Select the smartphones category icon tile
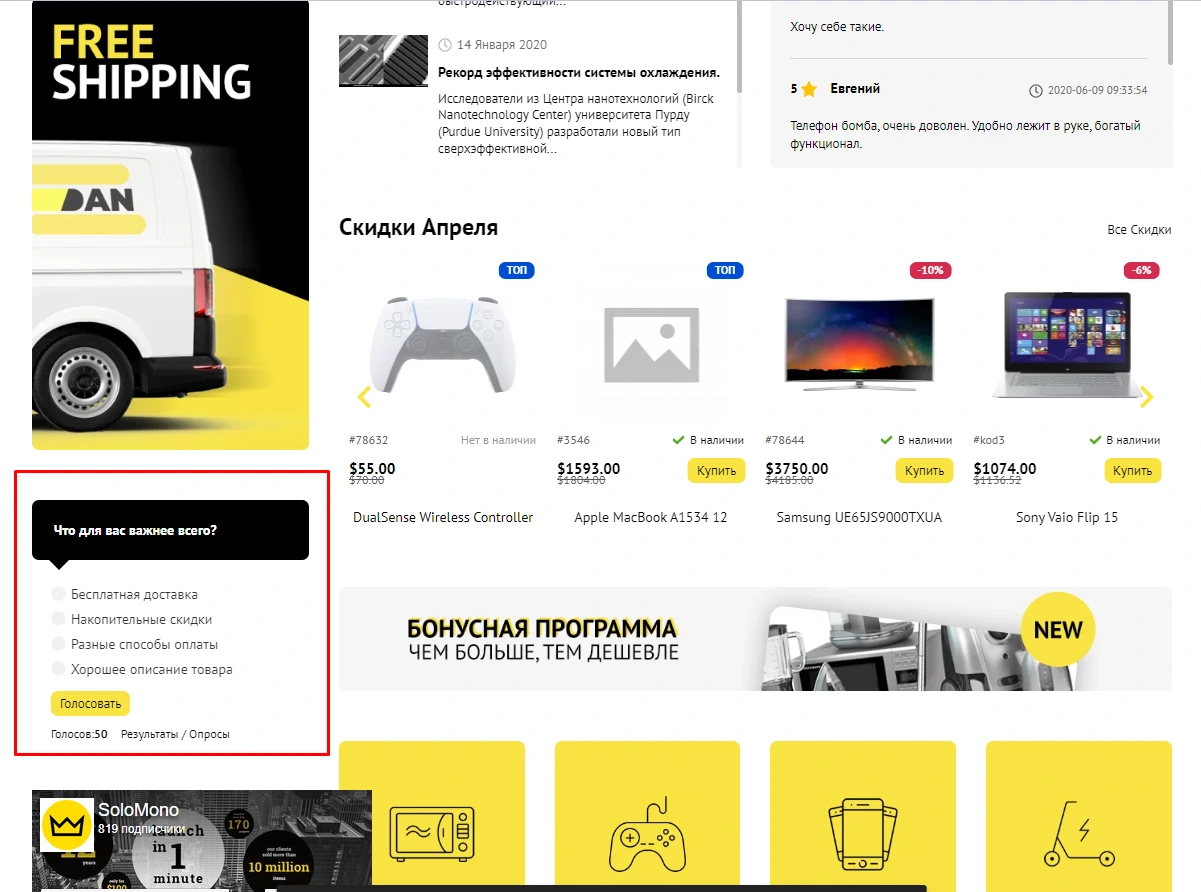Image resolution: width=1201 pixels, height=892 pixels. pyautogui.click(x=863, y=816)
